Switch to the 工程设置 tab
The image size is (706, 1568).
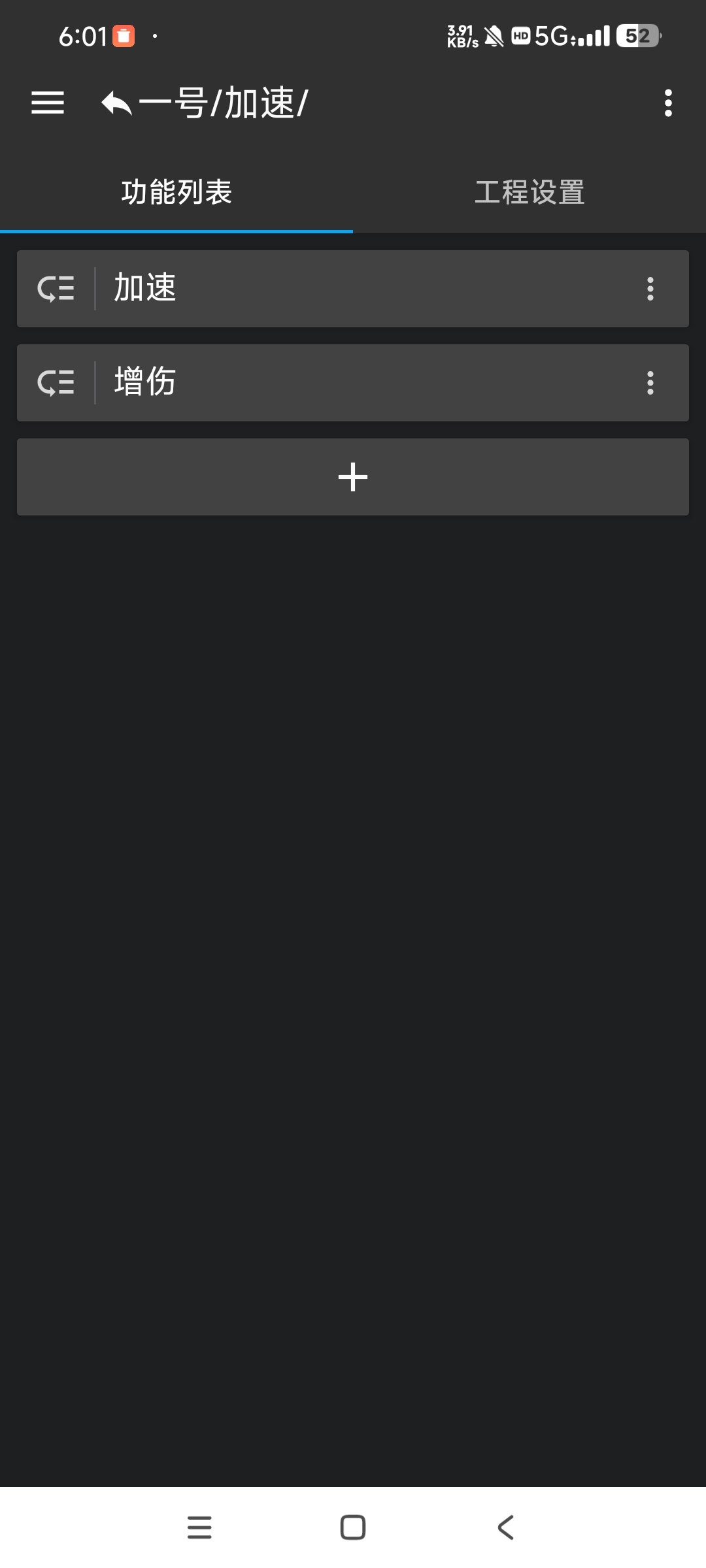click(x=529, y=192)
